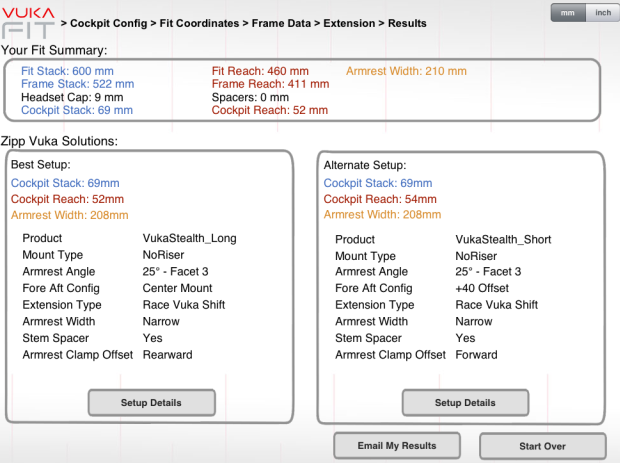Go to Cockpit Config breadcrumb step

(113, 23)
